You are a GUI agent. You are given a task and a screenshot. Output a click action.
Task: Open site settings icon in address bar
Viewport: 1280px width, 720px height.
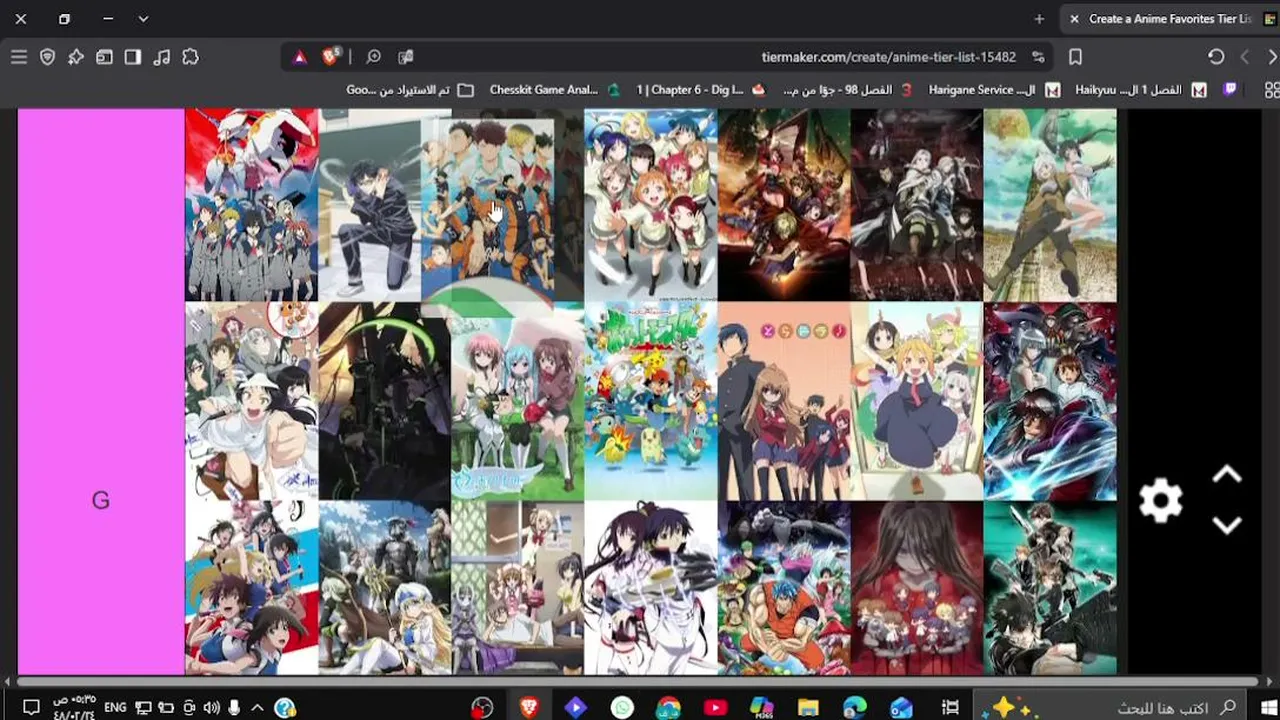click(x=1038, y=57)
